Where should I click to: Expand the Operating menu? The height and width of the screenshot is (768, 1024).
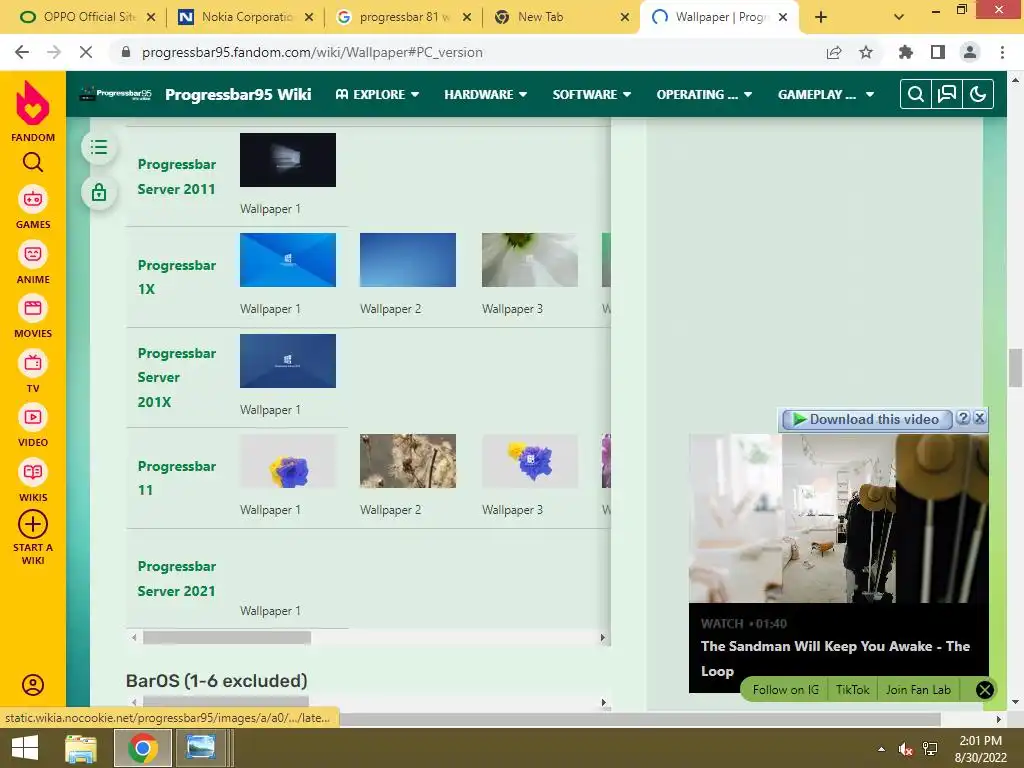tap(704, 95)
